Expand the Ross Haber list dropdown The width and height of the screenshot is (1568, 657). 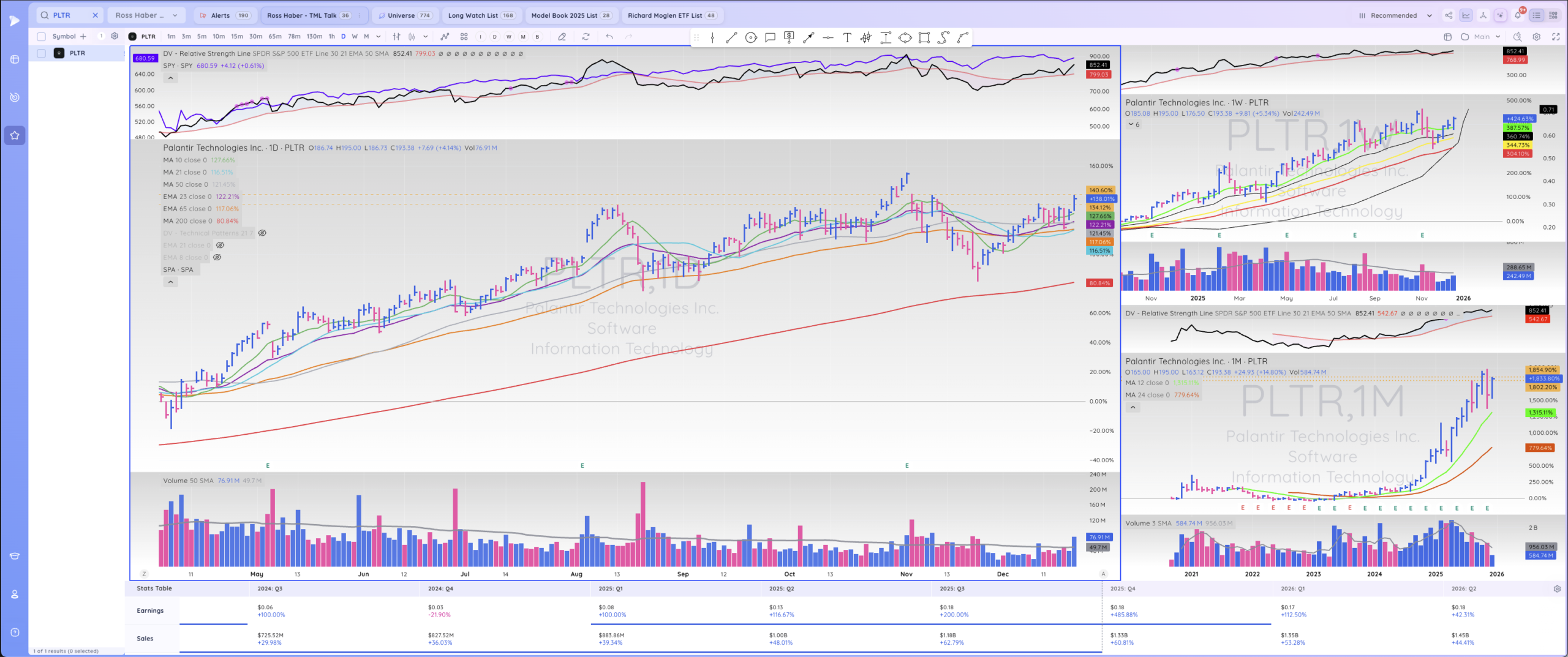pyautogui.click(x=175, y=15)
